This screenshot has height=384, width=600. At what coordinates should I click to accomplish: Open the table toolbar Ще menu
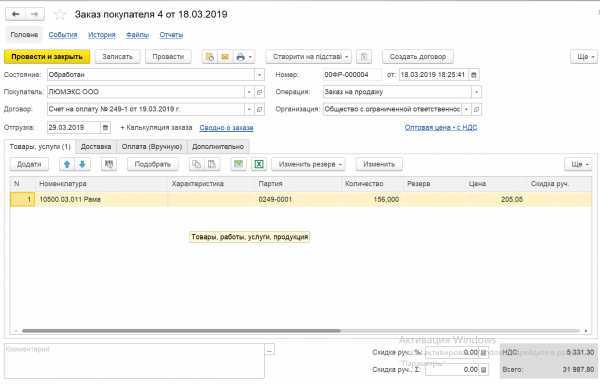point(578,164)
